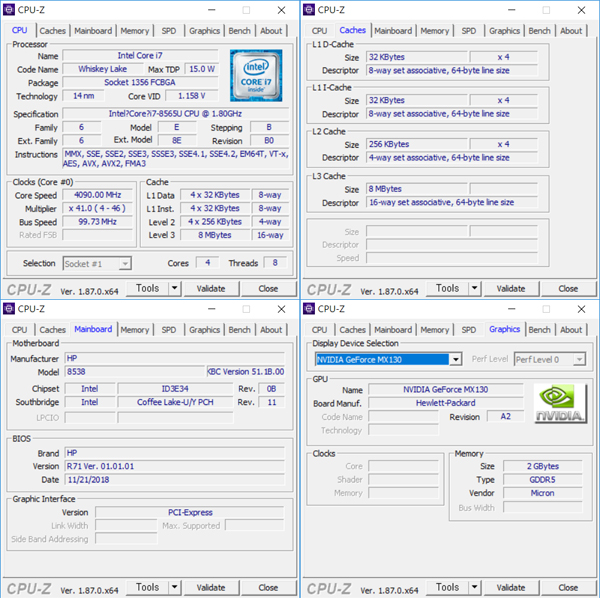Open Memory tab in Graphics window
The height and width of the screenshot is (598, 600).
(435, 330)
